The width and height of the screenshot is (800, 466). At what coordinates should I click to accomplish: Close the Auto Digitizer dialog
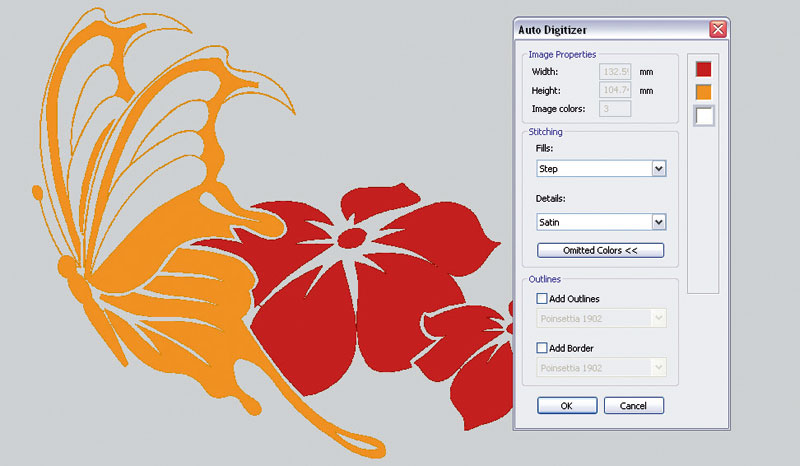click(718, 30)
